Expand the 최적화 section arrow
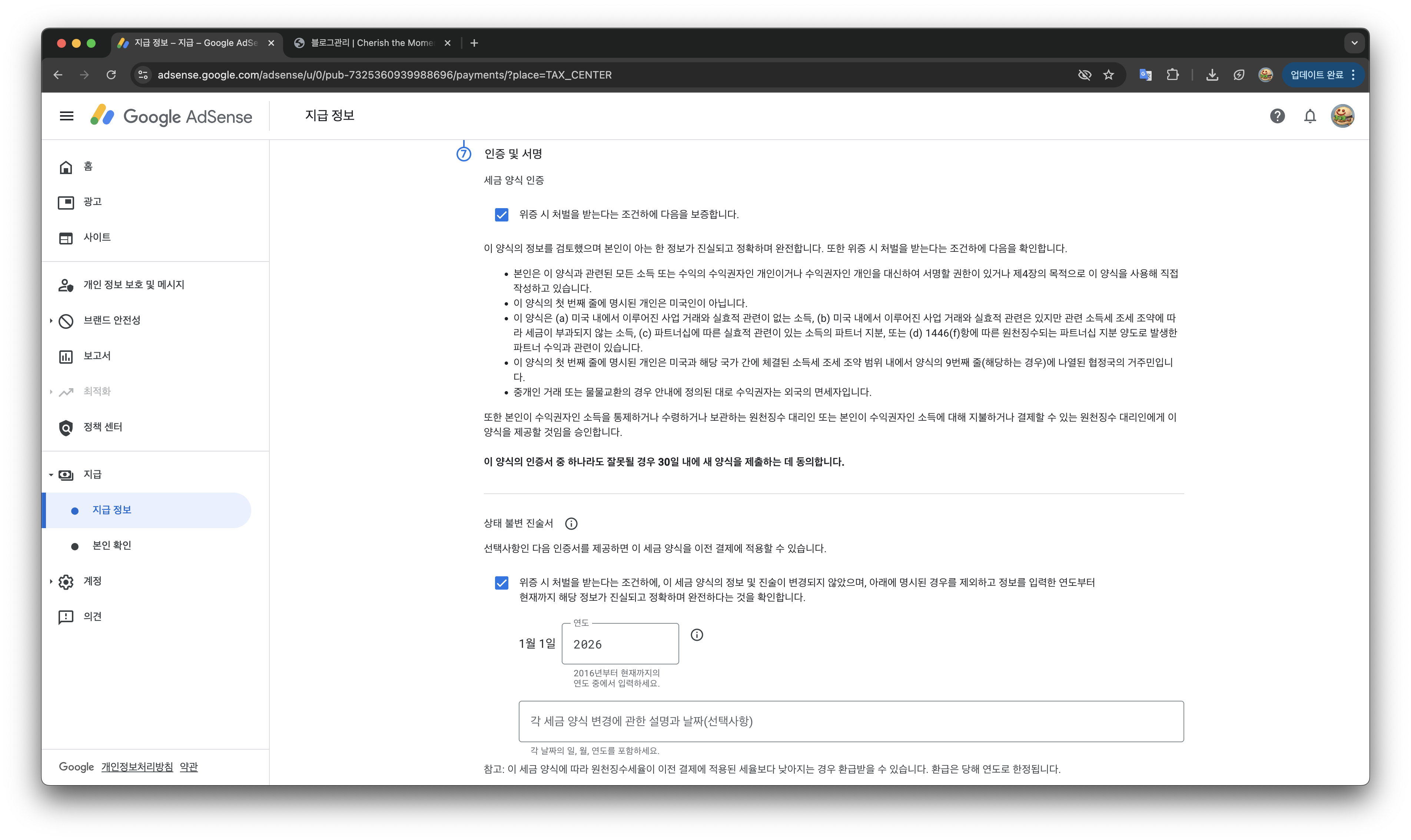Image resolution: width=1411 pixels, height=840 pixels. (x=51, y=392)
